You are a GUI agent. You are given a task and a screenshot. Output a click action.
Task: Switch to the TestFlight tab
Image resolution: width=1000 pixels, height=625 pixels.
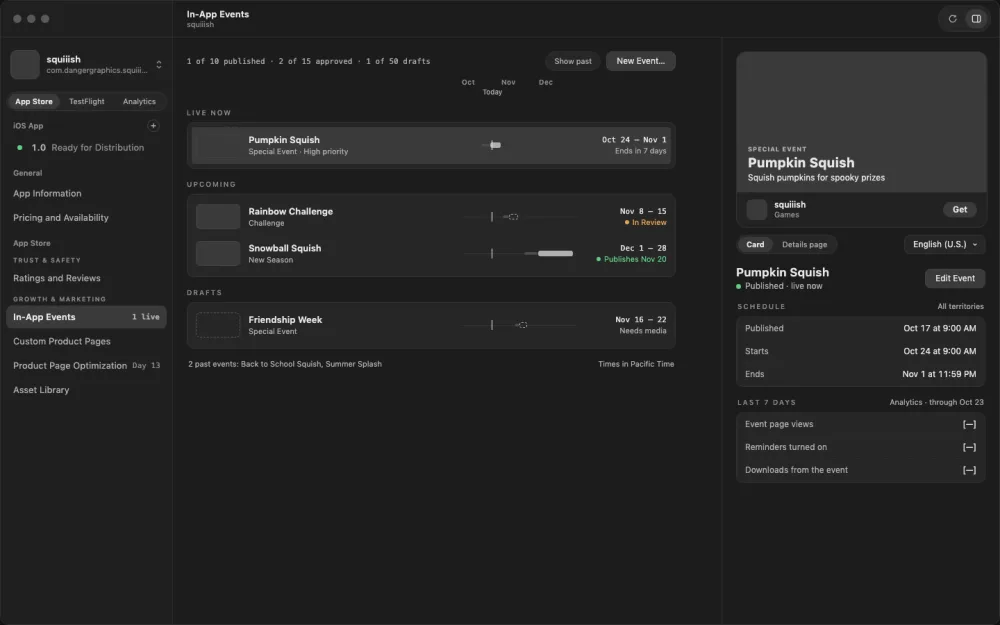pos(87,101)
